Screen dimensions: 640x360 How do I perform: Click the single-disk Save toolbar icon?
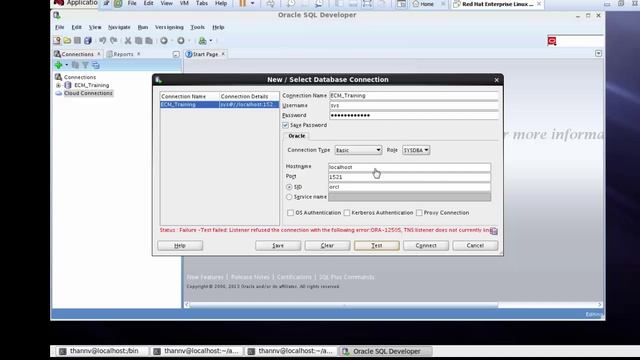click(77, 40)
